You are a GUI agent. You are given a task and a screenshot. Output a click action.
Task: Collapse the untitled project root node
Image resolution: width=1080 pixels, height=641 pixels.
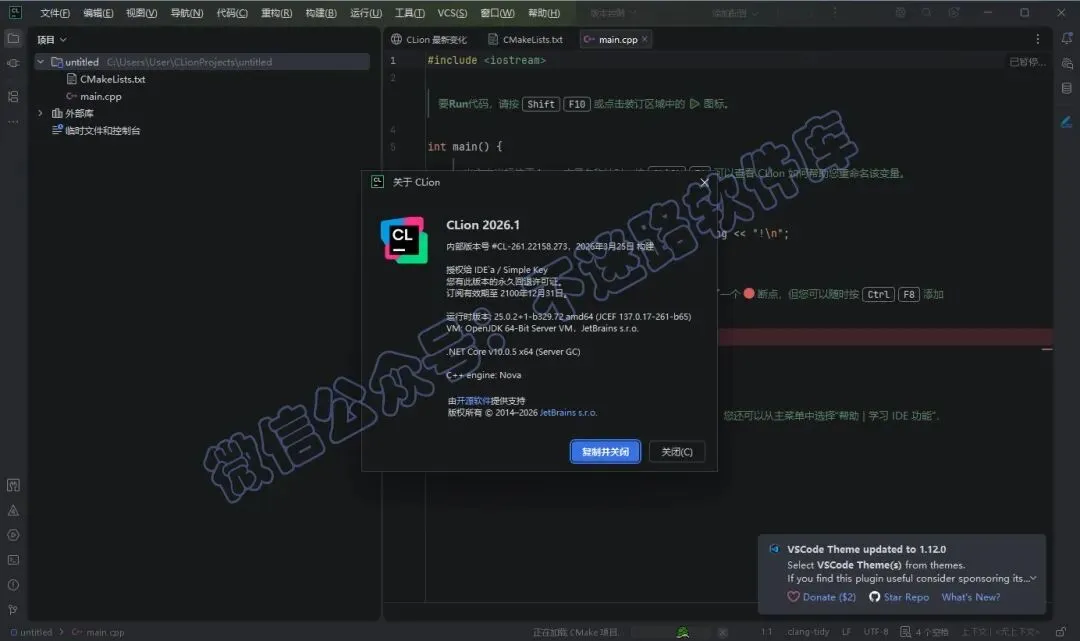(x=41, y=62)
